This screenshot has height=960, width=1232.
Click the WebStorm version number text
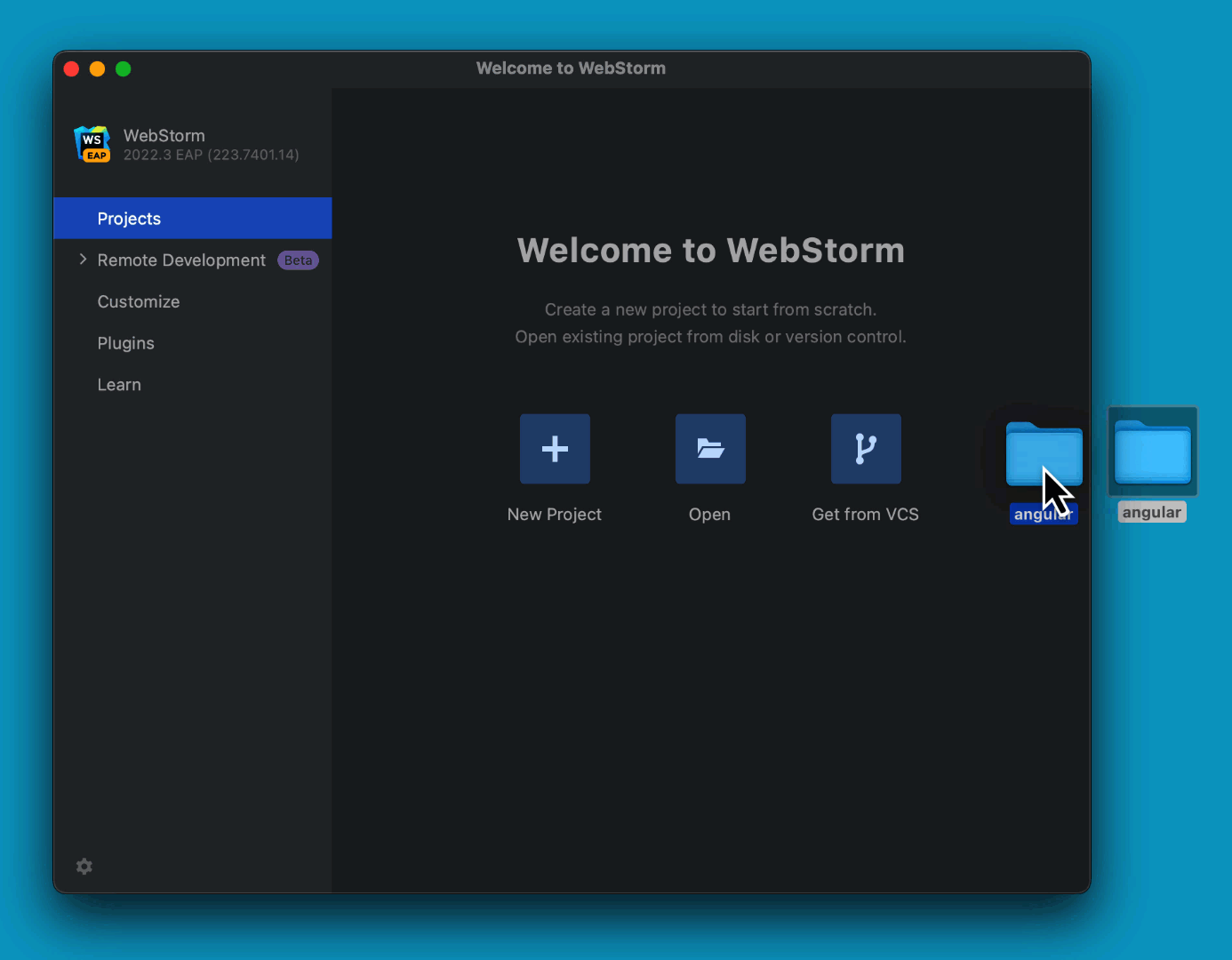tap(211, 155)
